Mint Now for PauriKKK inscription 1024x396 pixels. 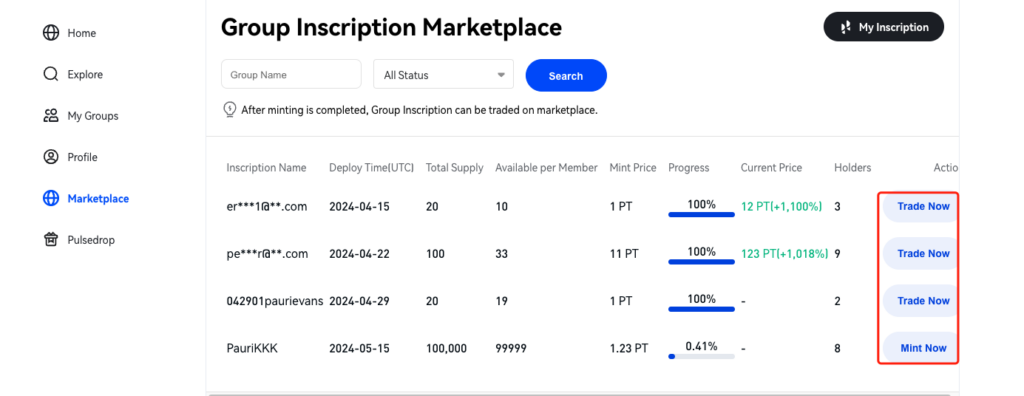click(x=920, y=348)
